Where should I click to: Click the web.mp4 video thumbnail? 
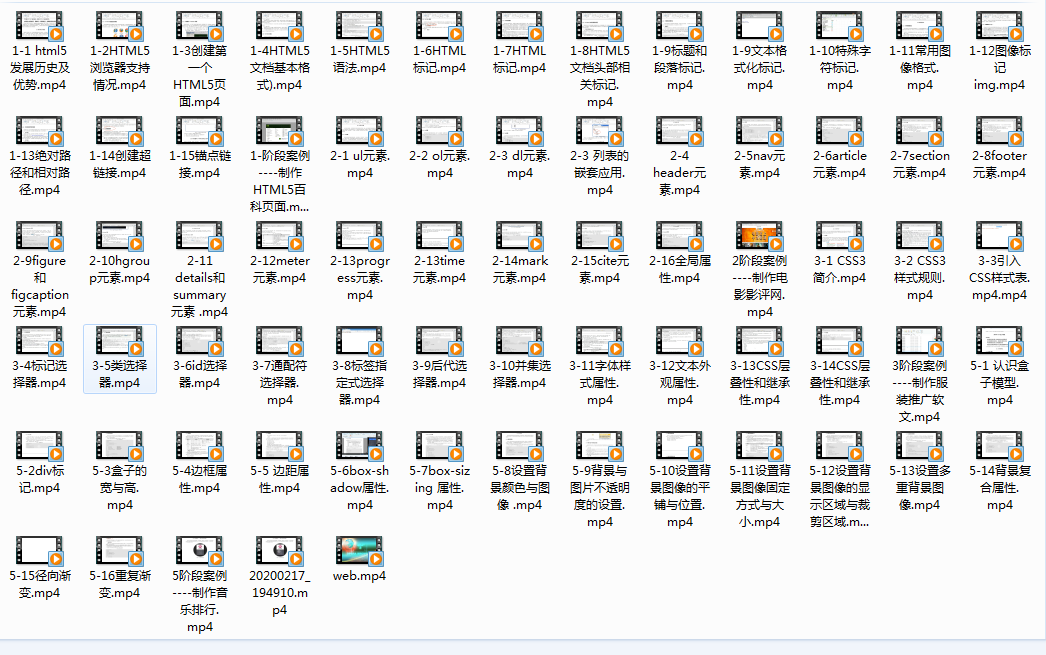360,552
